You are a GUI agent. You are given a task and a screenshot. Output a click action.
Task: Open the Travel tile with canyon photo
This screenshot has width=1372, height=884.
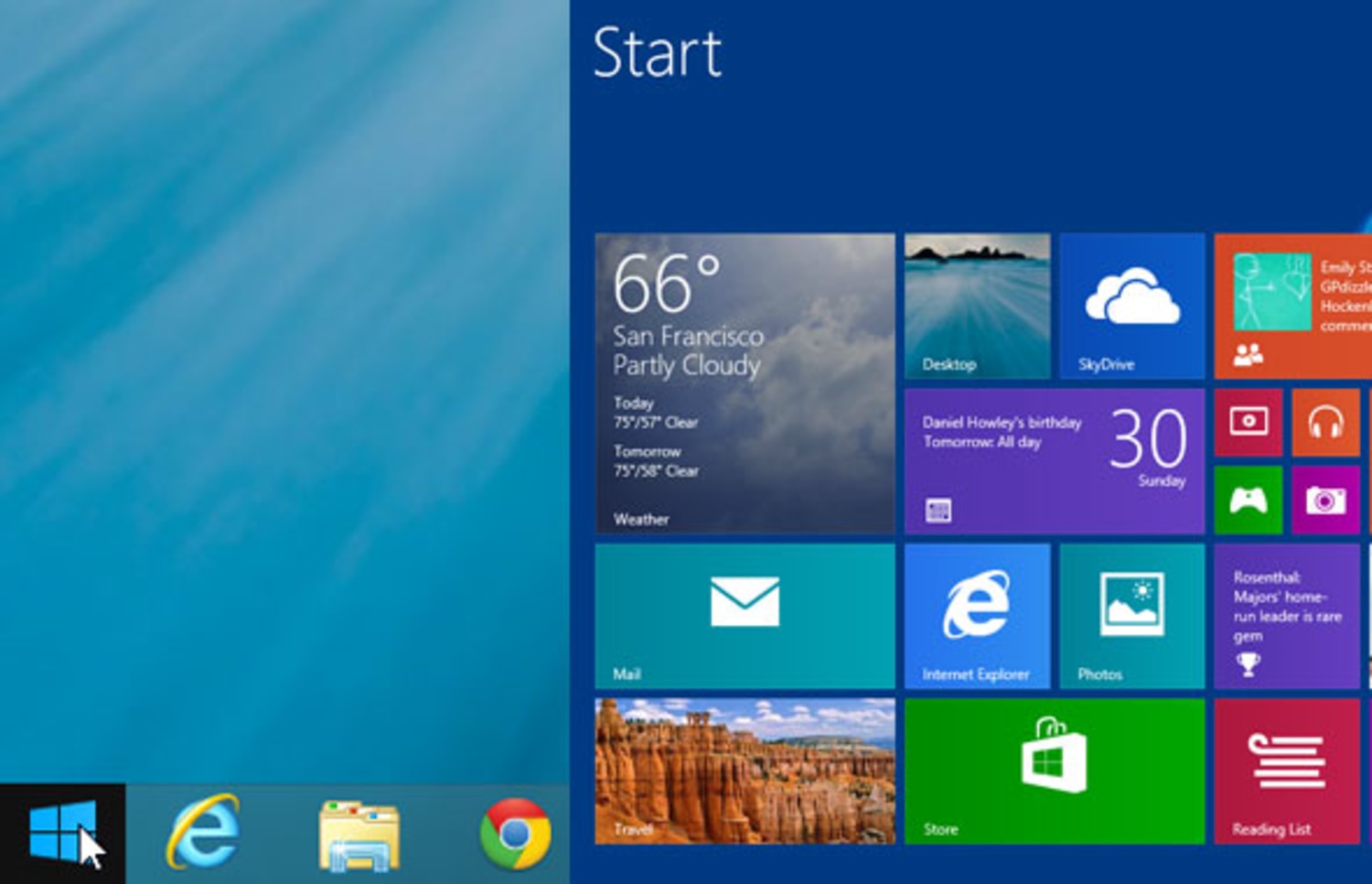pos(745,771)
